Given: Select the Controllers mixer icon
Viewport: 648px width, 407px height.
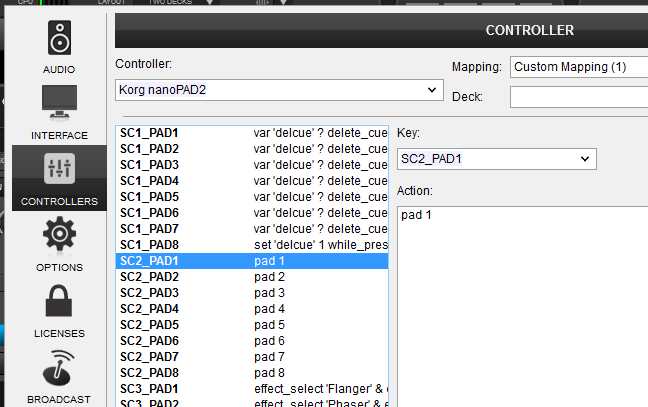Looking at the screenshot, I should tap(59, 169).
